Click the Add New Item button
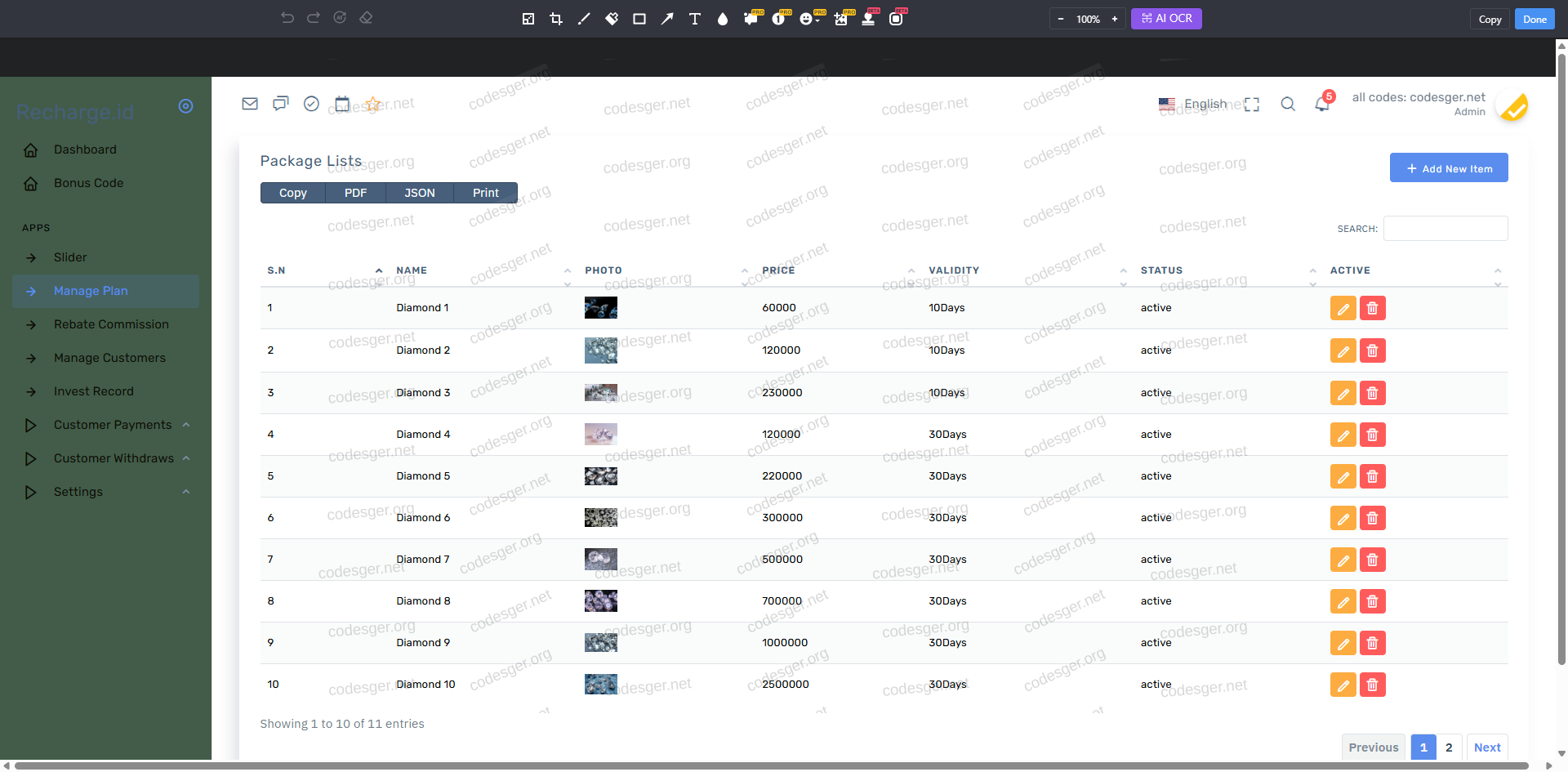Image resolution: width=1568 pixels, height=772 pixels. [1449, 168]
